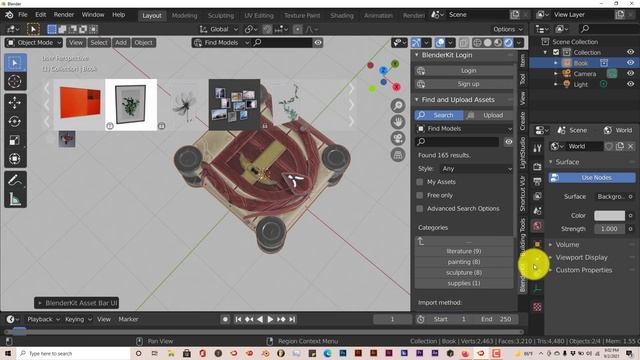This screenshot has width=640, height=360.
Task: Toggle auto keying record button
Action: [225, 319]
